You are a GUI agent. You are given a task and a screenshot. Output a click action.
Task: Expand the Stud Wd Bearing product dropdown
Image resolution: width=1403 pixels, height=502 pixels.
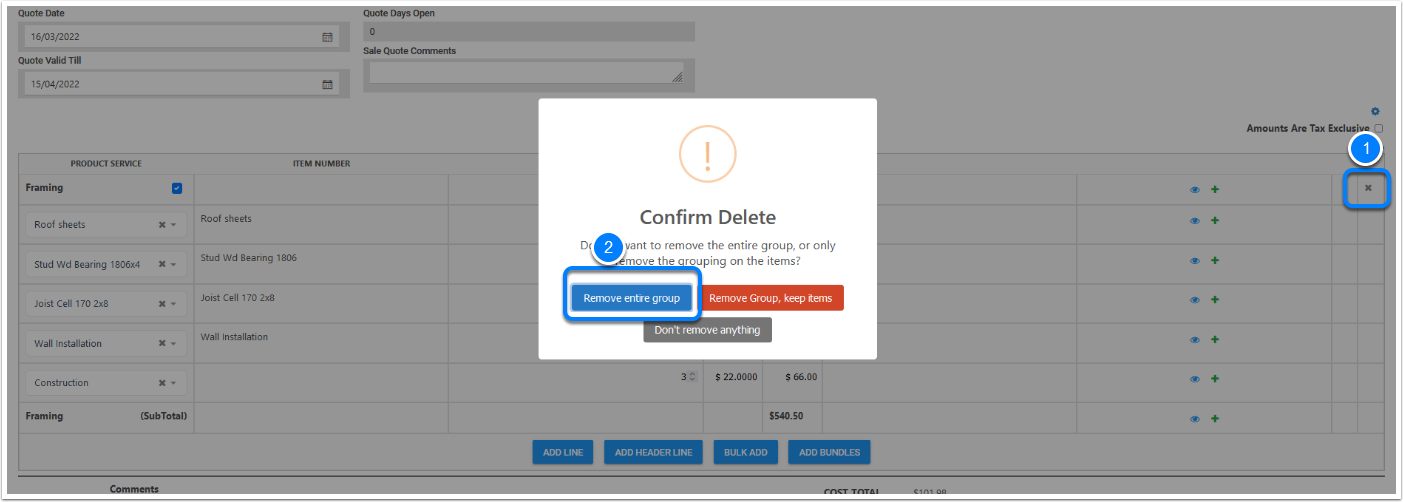[x=174, y=265]
